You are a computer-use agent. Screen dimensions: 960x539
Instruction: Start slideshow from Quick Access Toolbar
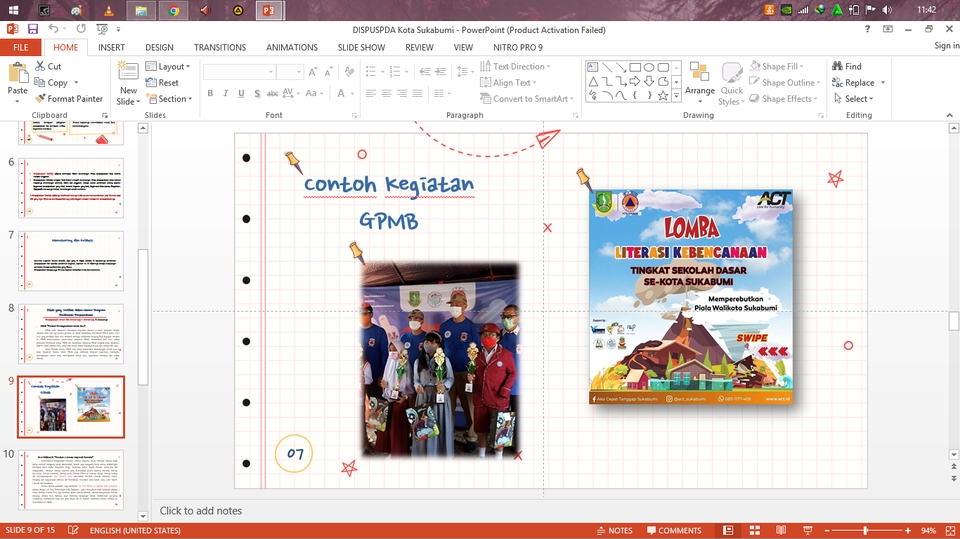102,29
